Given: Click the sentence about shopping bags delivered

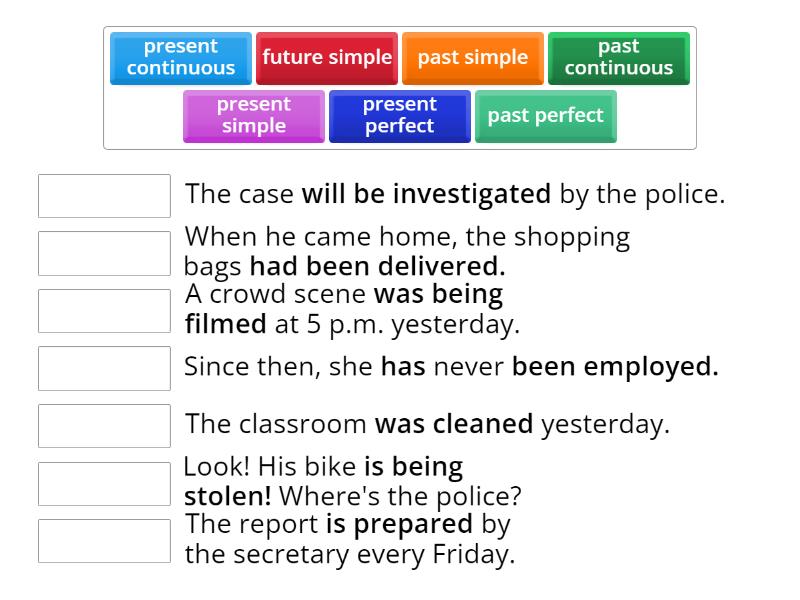Looking at the screenshot, I should tap(407, 252).
